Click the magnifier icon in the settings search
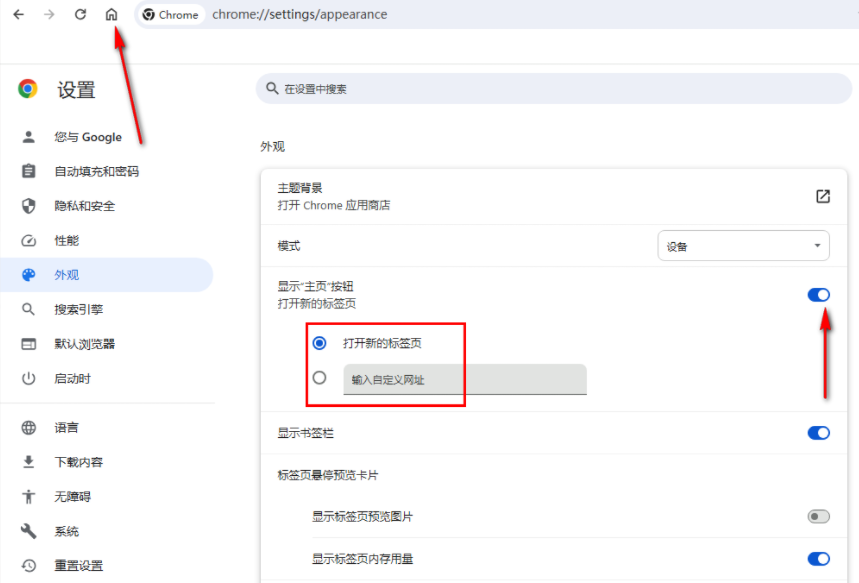This screenshot has height=583, width=859. click(x=272, y=88)
